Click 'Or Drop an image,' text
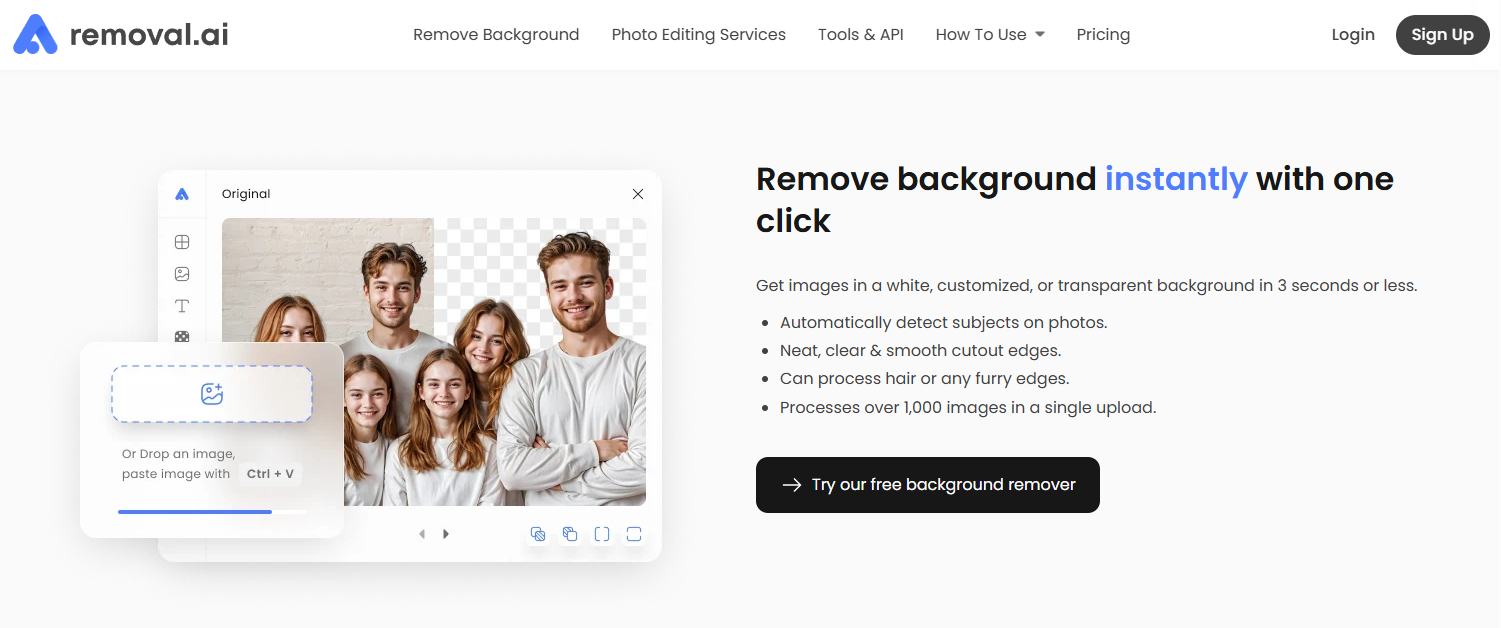Image resolution: width=1501 pixels, height=628 pixels. click(x=178, y=454)
